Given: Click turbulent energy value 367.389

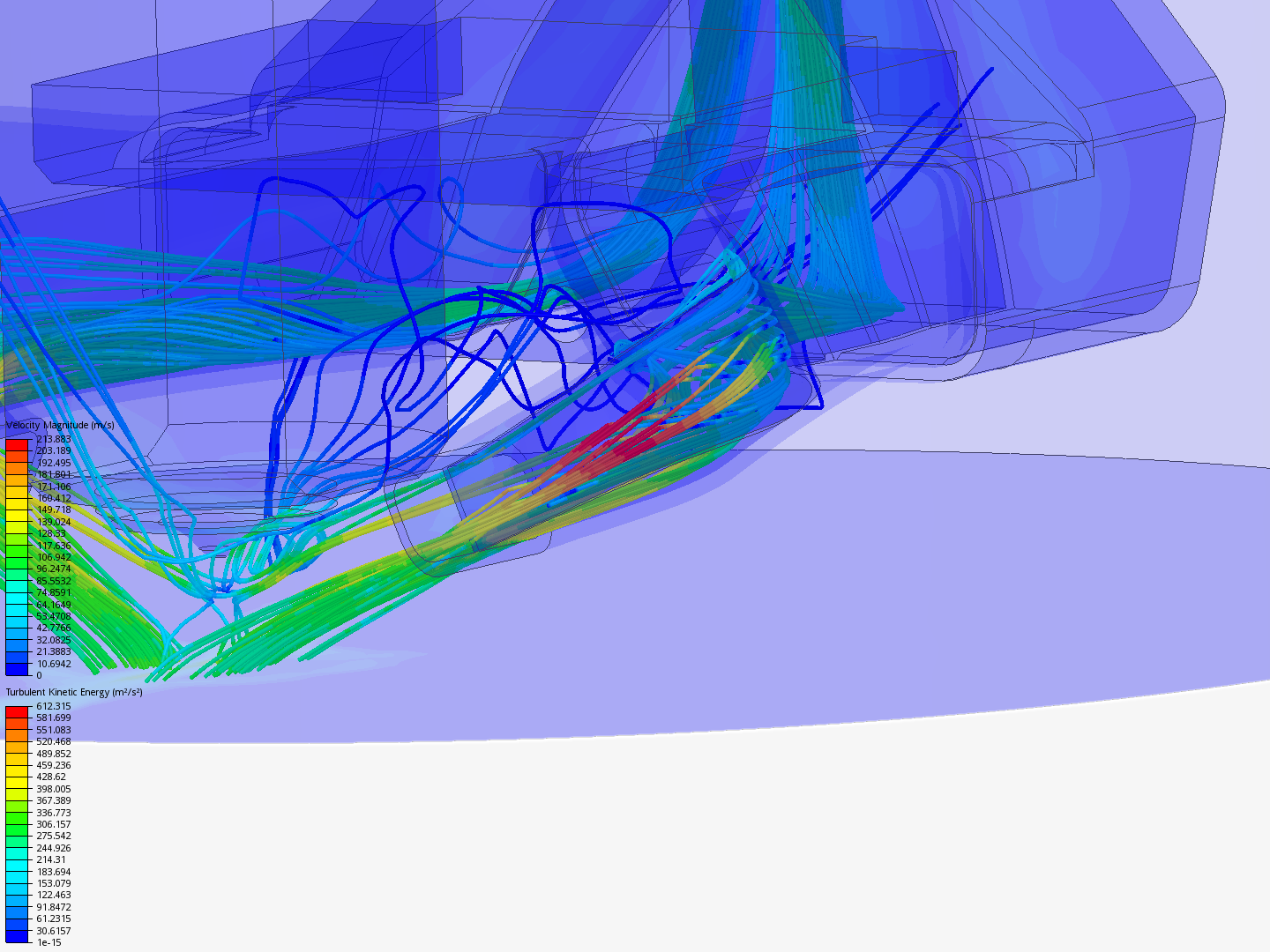Looking at the screenshot, I should [54, 800].
